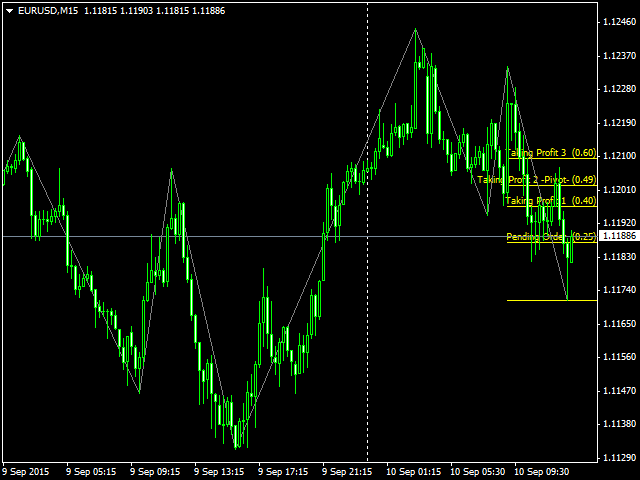Click the 9 Sep 13:15 time label

(219, 472)
